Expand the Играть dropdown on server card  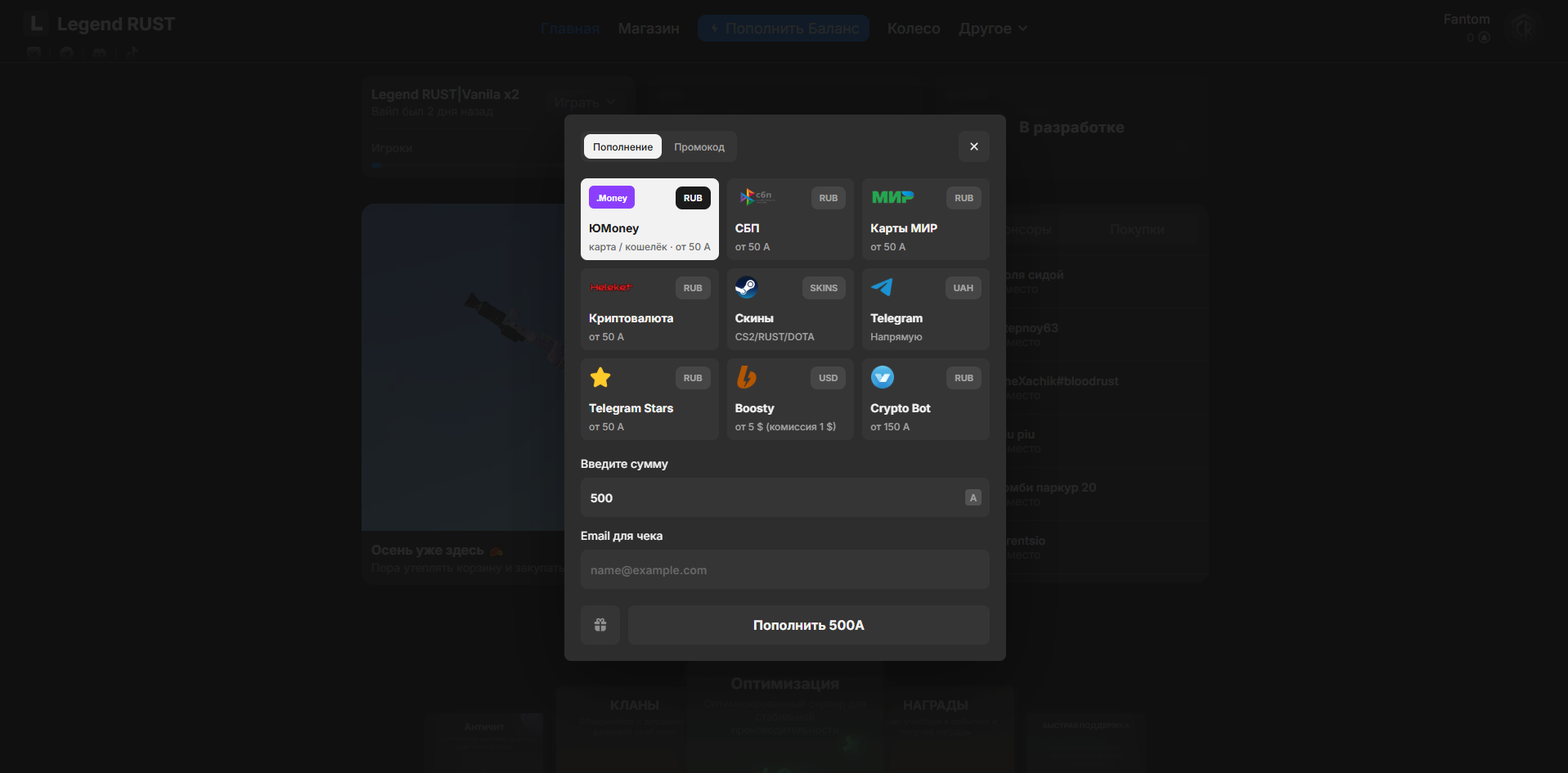pos(585,102)
